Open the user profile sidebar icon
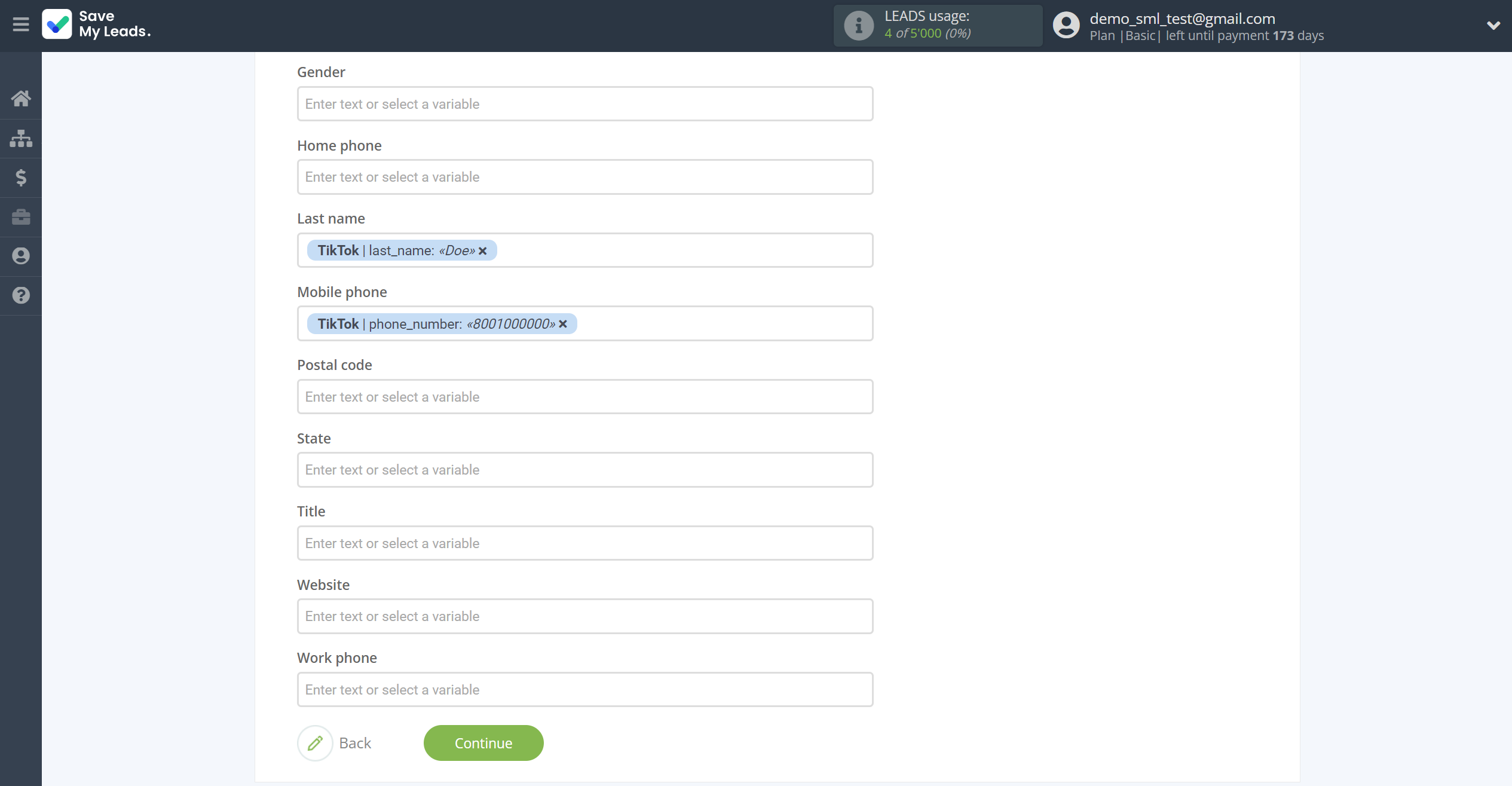The image size is (1512, 786). [x=21, y=256]
